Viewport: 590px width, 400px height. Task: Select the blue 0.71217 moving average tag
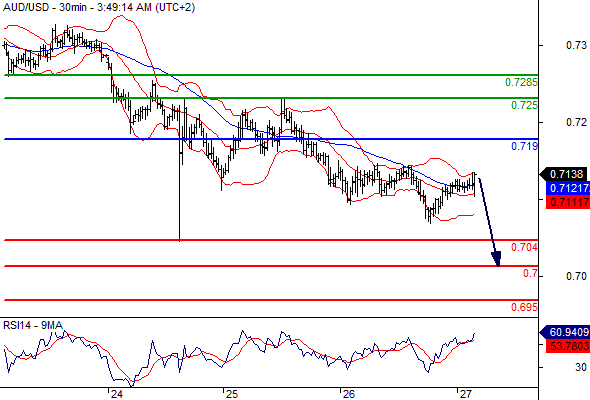click(567, 188)
